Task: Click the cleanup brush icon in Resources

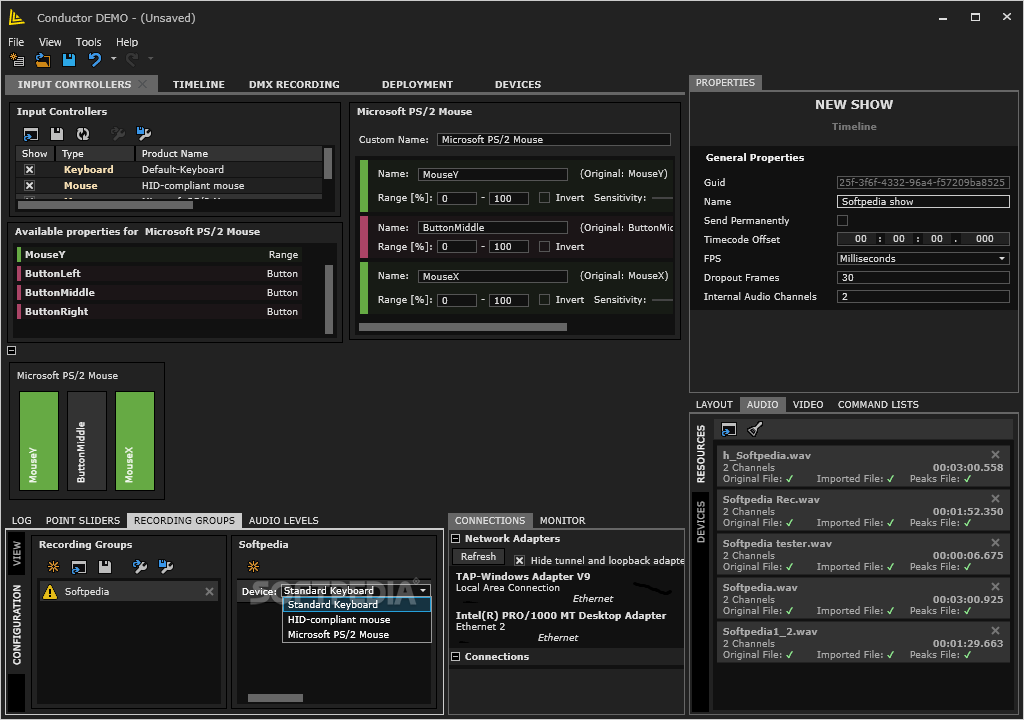Action: pos(755,429)
